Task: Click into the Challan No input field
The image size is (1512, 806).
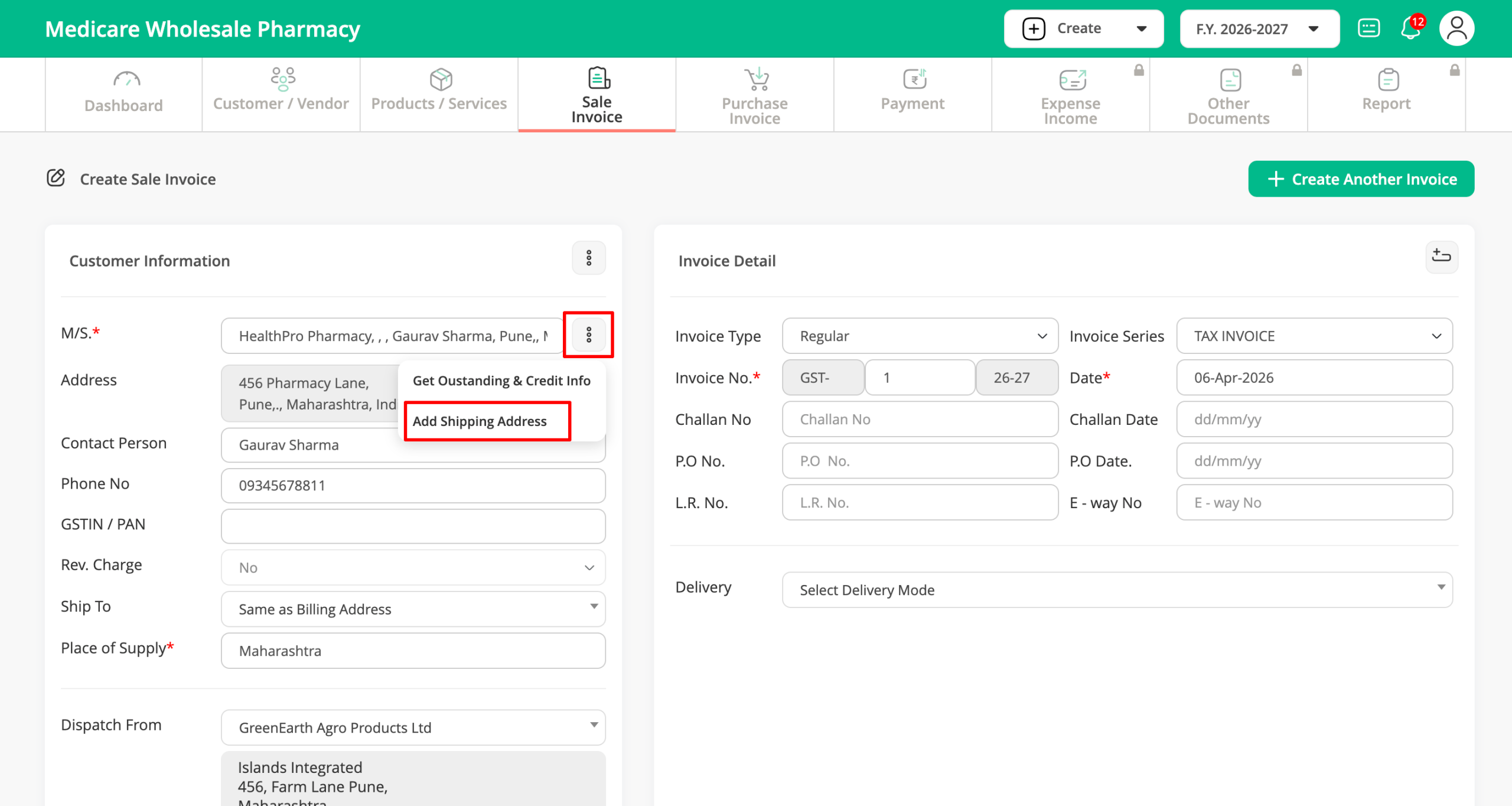Action: (920, 419)
